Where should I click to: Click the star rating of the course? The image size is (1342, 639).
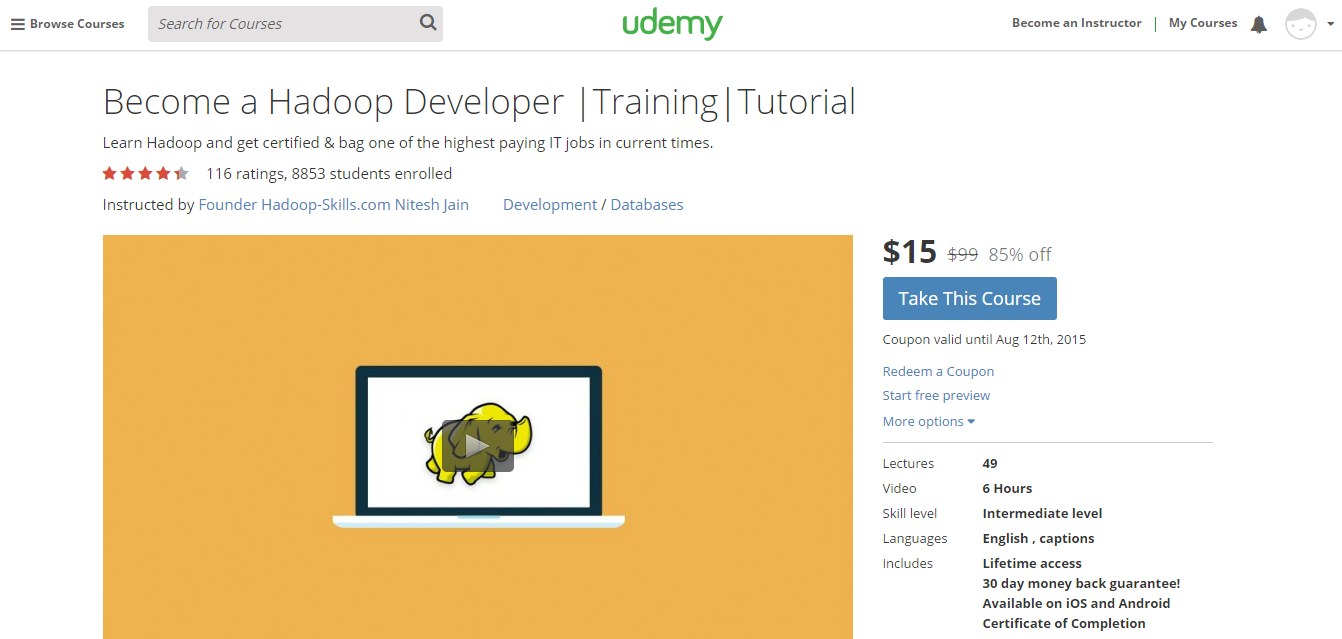point(145,174)
